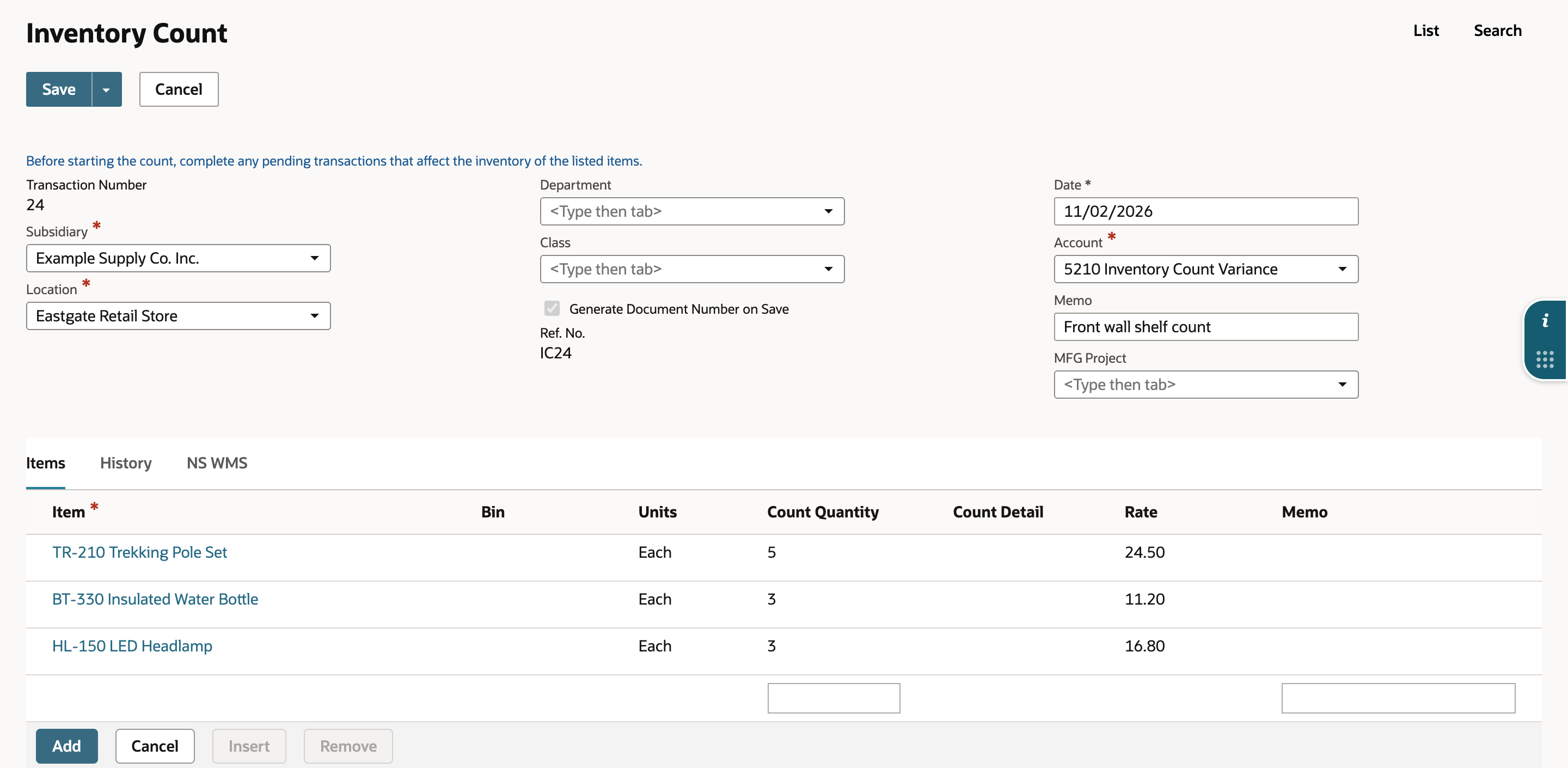Click Units Each in Water Bottle row

pyautogui.click(x=654, y=599)
